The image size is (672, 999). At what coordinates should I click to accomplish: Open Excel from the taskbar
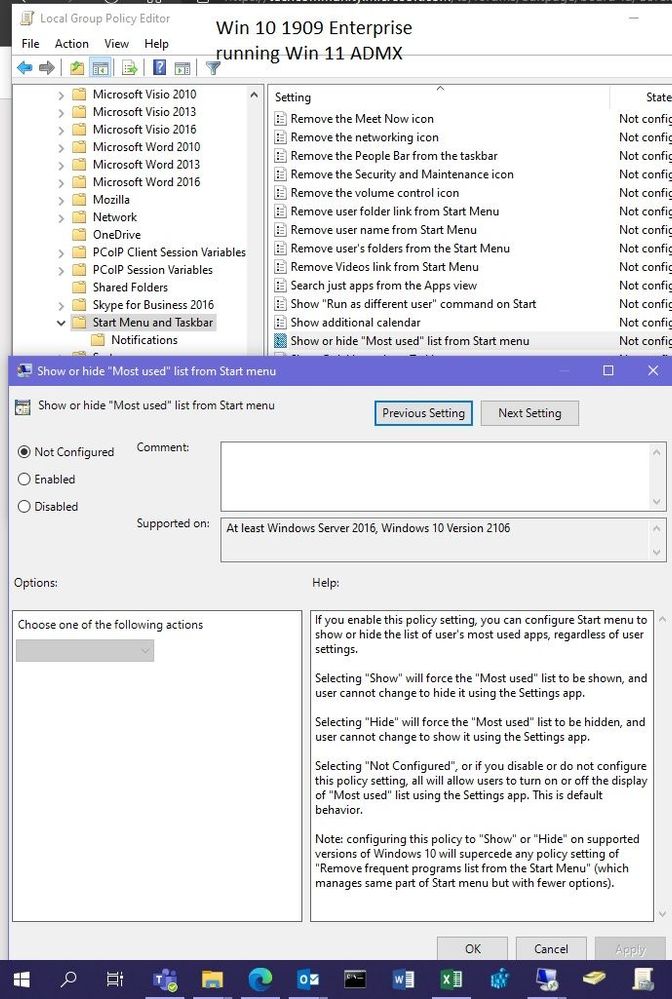(x=451, y=979)
